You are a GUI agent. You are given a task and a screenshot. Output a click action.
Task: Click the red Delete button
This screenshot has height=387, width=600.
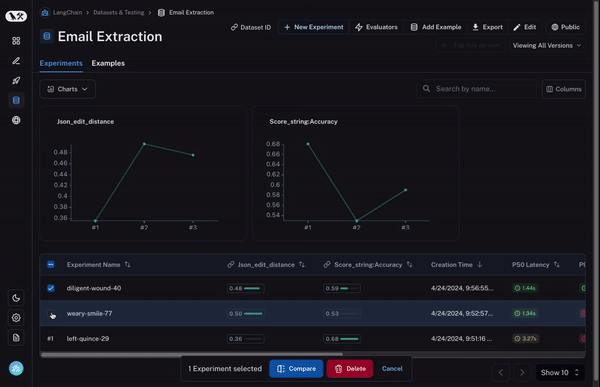pos(350,369)
